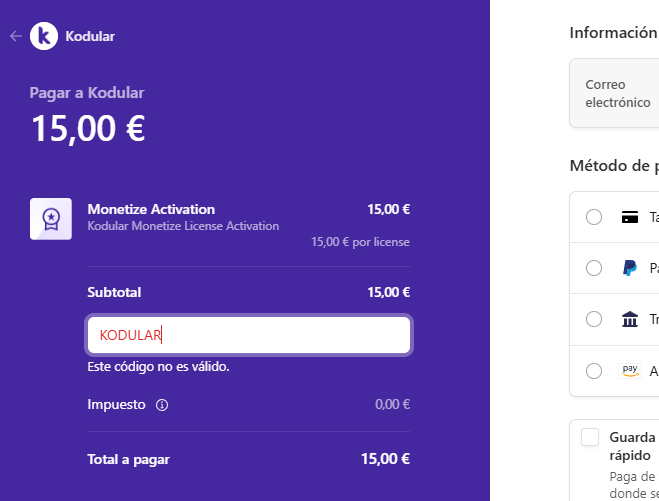The height and width of the screenshot is (501, 659).
Task: Click the Monetize Activation product title
Action: coord(151,209)
